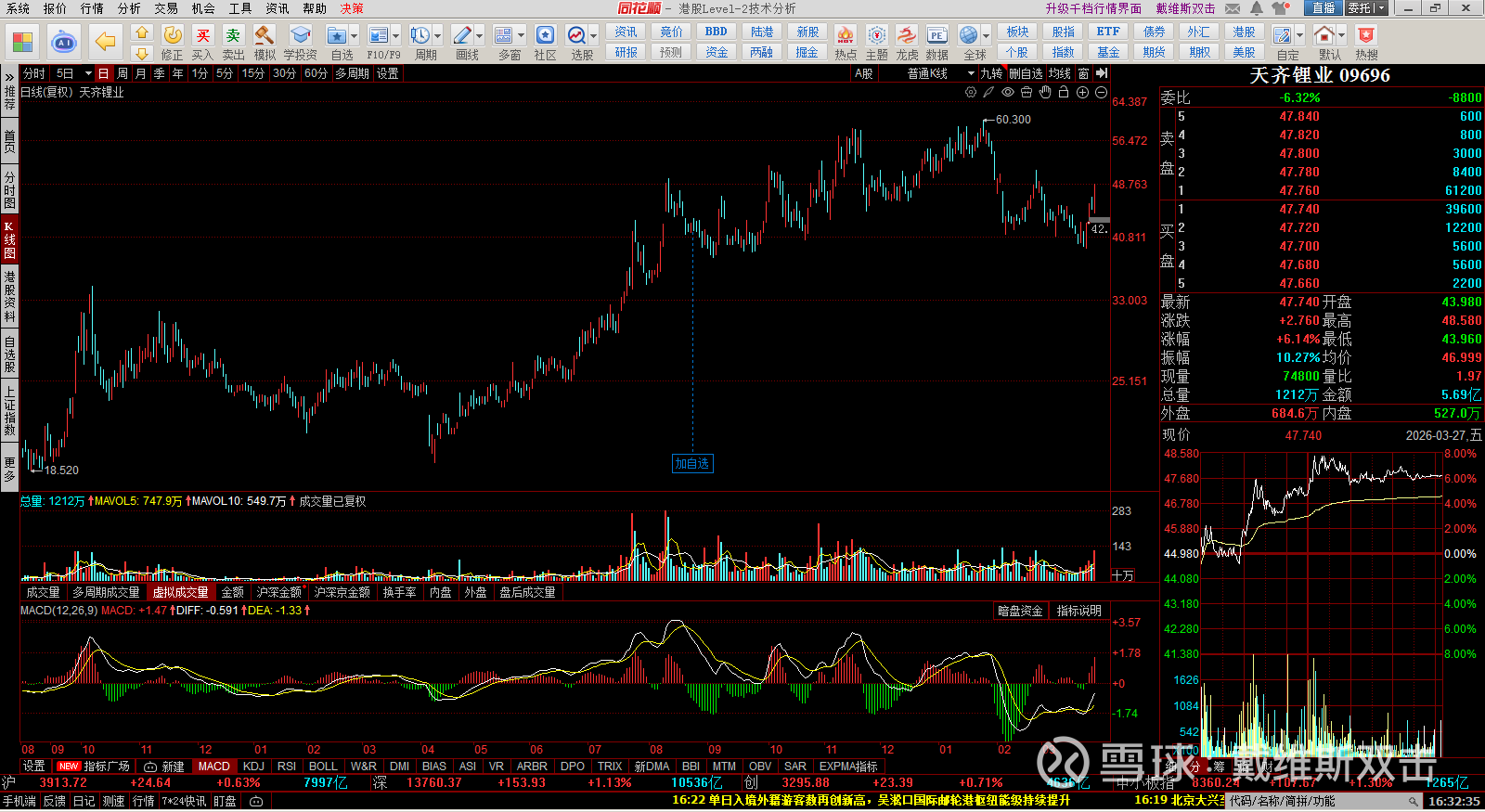Click the 加自选 add-to-watchlist label
Image resolution: width=1485 pixels, height=812 pixels.
tap(692, 463)
